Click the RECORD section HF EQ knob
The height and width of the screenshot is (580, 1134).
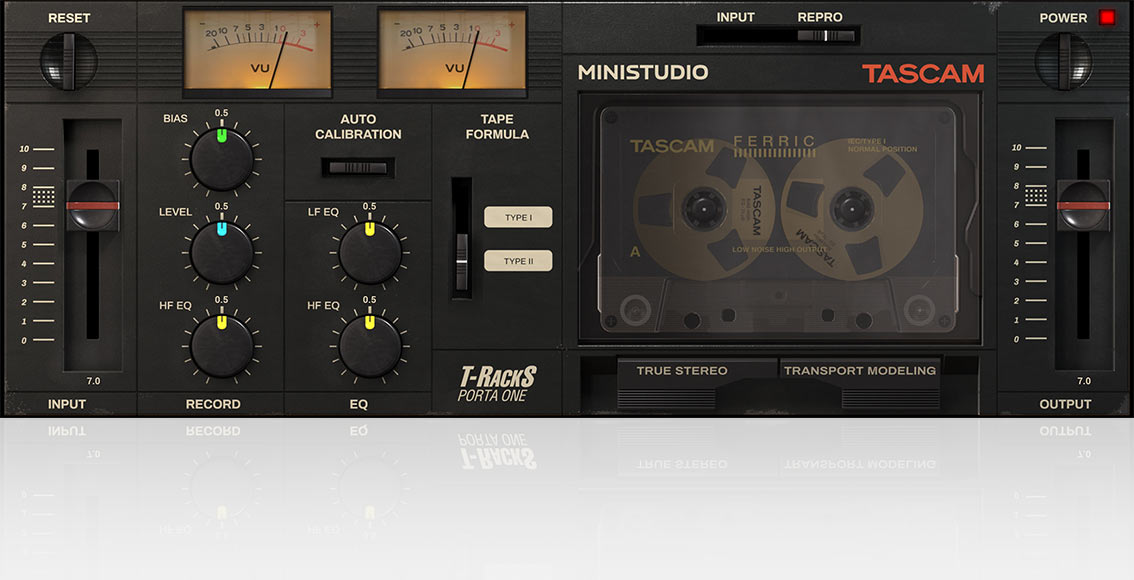pyautogui.click(x=221, y=345)
